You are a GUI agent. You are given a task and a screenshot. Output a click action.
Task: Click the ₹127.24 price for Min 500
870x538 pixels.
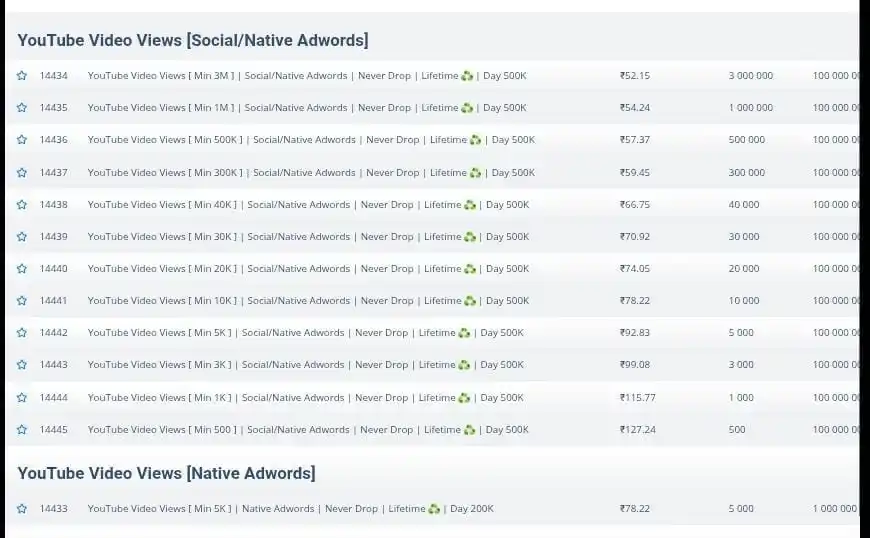coord(637,430)
